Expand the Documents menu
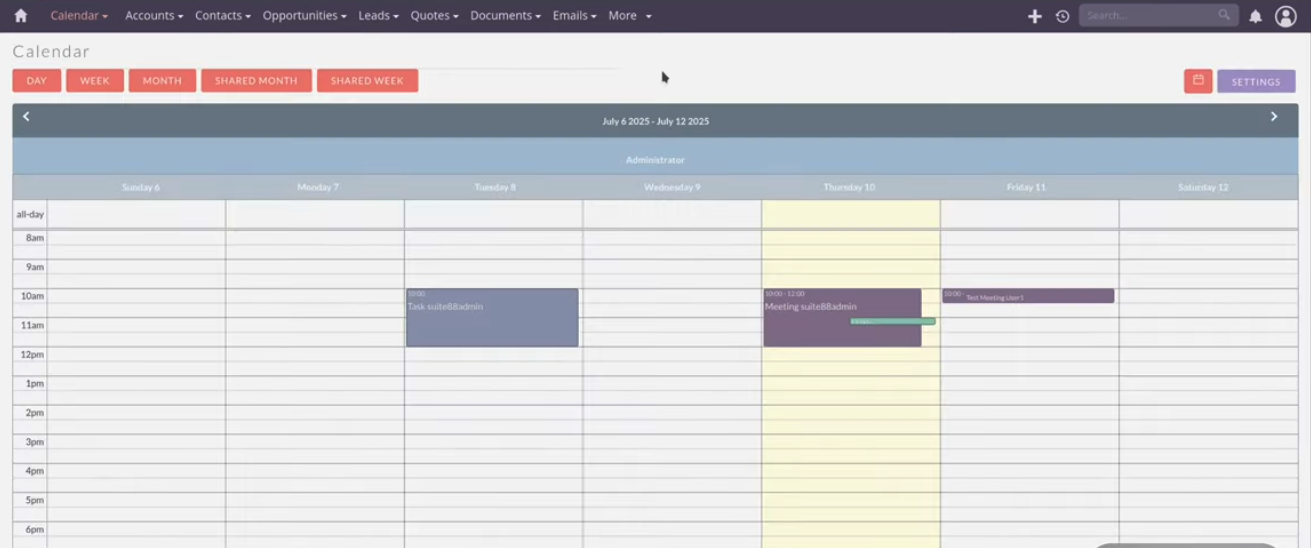 pyautogui.click(x=505, y=16)
